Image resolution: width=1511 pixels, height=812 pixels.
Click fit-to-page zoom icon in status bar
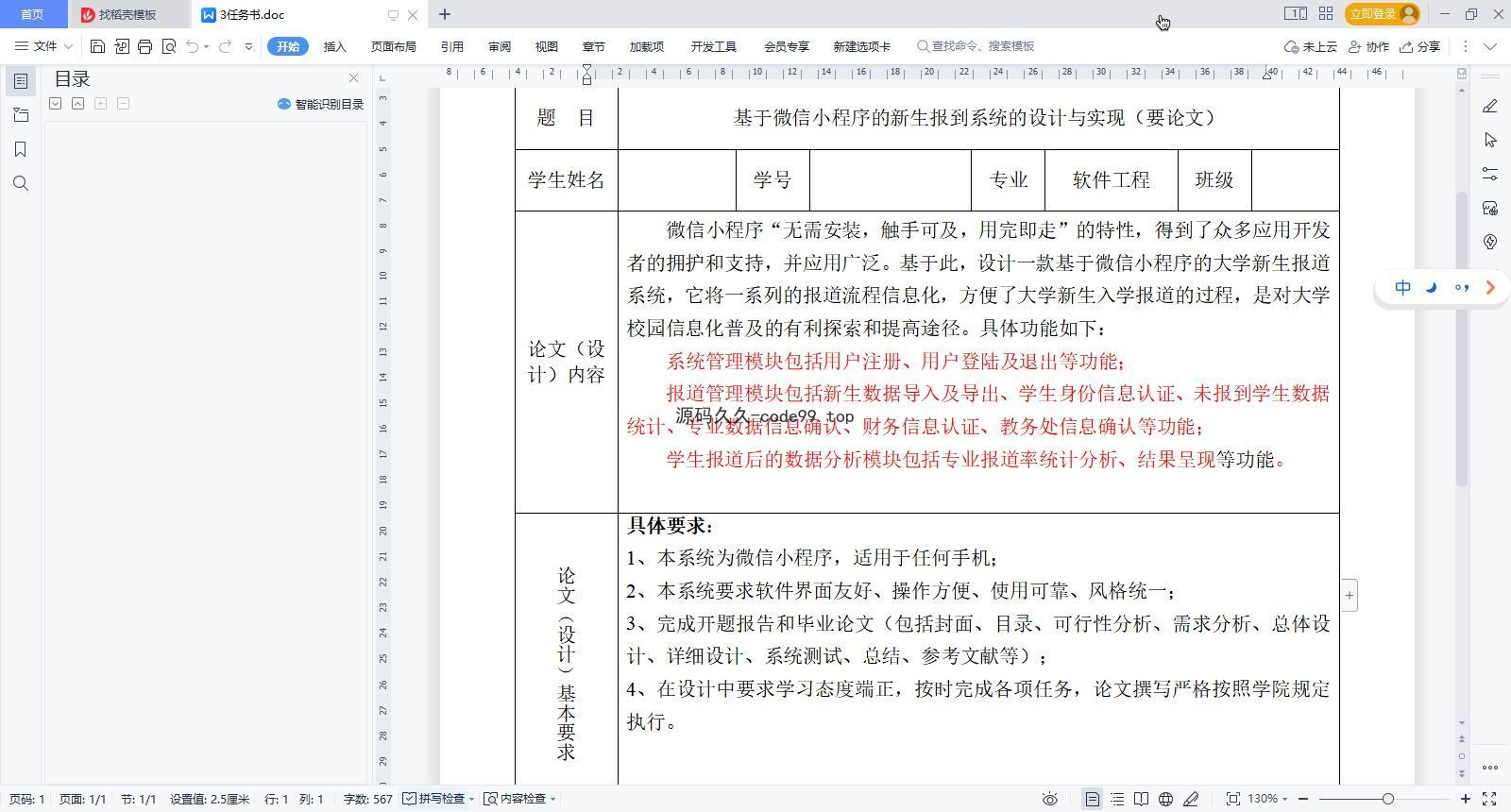[1232, 799]
